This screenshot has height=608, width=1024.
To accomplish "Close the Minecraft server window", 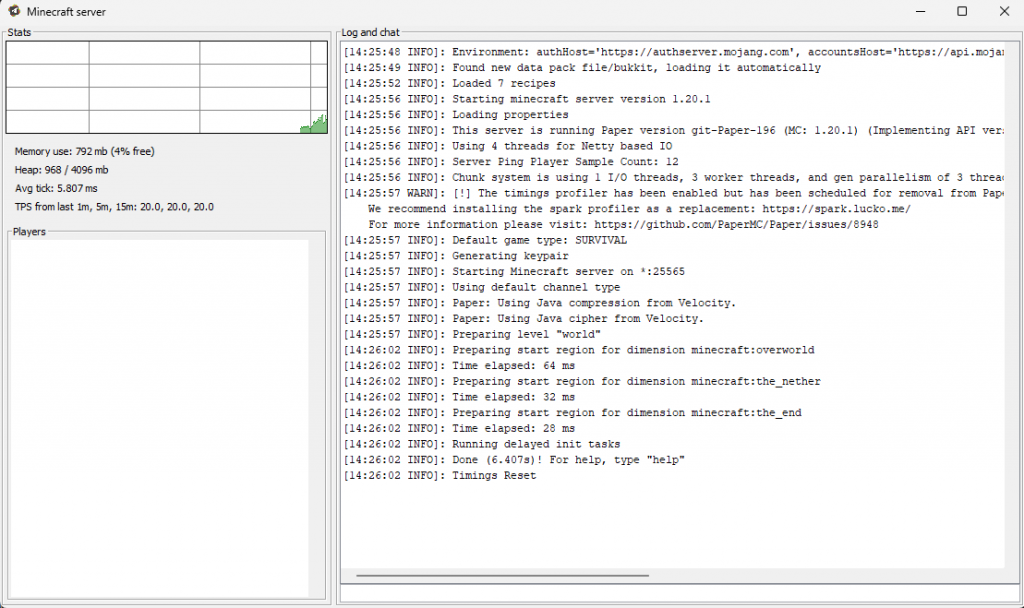I will [x=1004, y=11].
